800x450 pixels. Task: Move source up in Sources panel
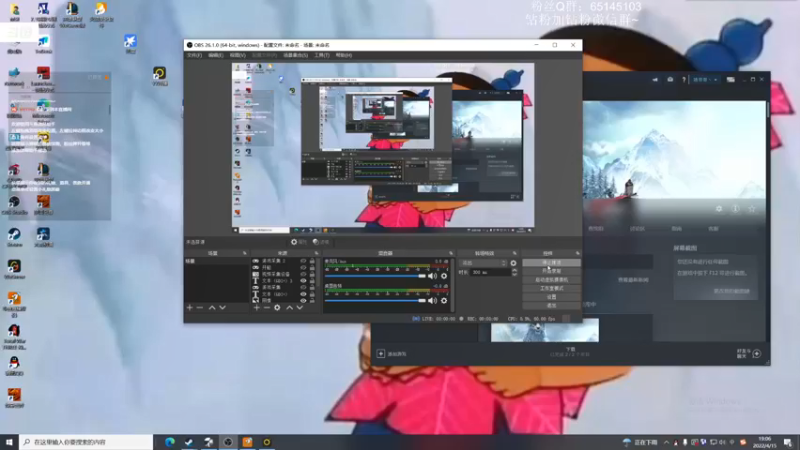click(289, 308)
